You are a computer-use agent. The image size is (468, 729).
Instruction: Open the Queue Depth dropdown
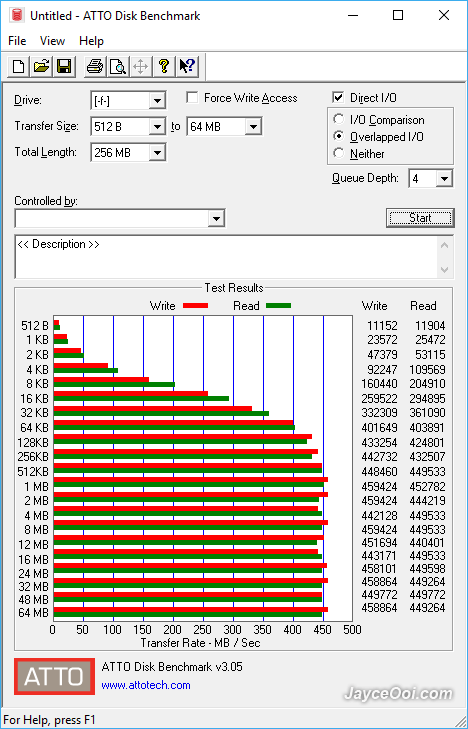[445, 179]
